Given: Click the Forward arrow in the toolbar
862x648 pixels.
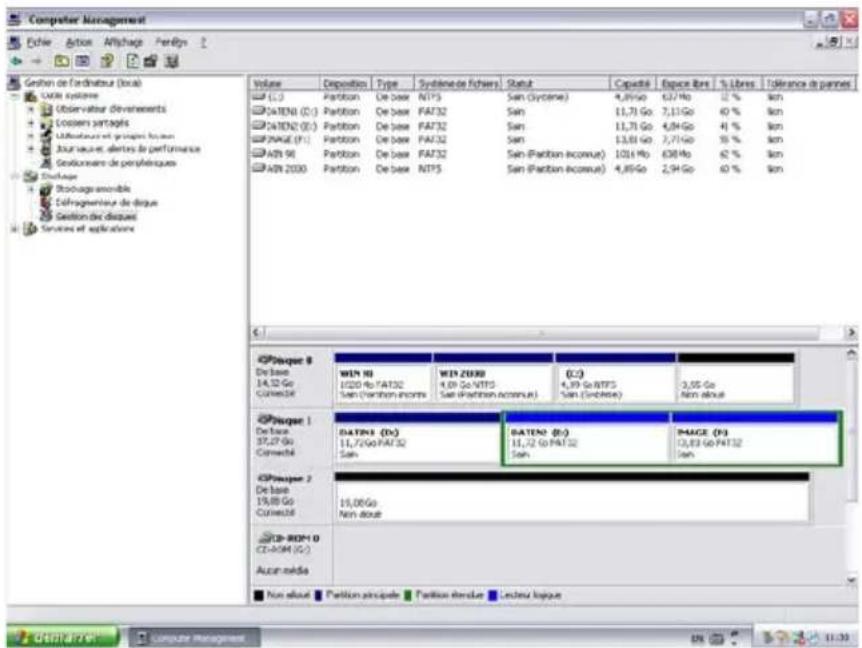Looking at the screenshot, I should coord(36,61).
